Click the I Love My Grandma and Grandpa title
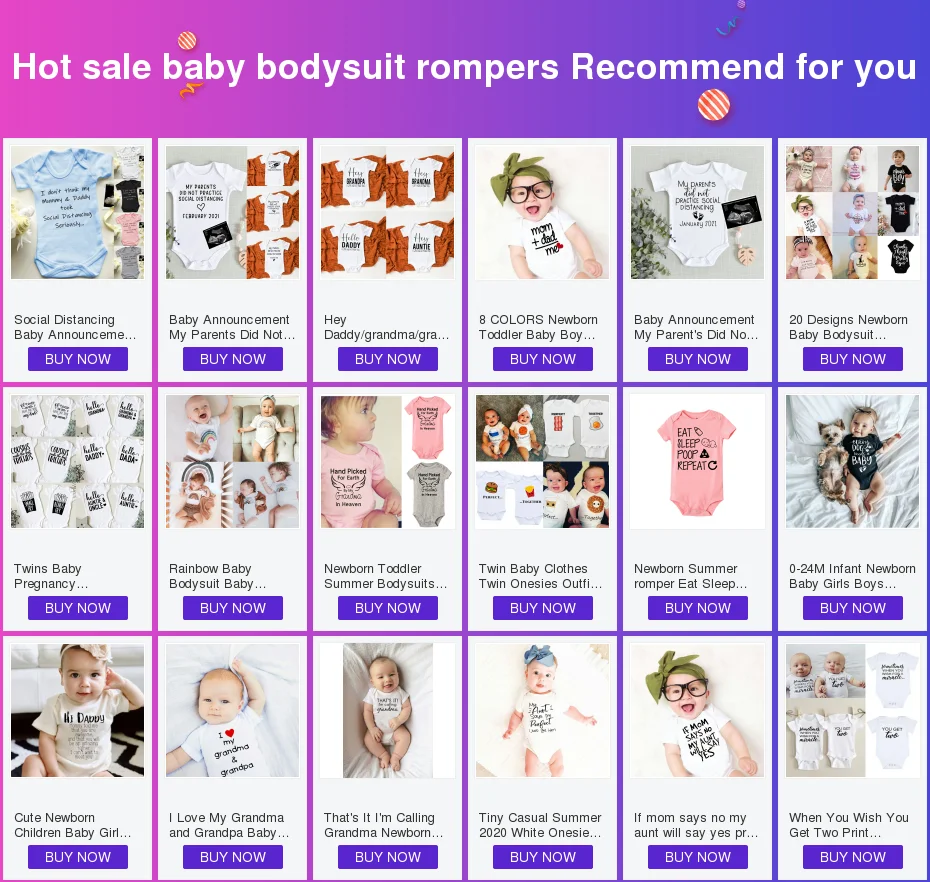 tap(230, 825)
